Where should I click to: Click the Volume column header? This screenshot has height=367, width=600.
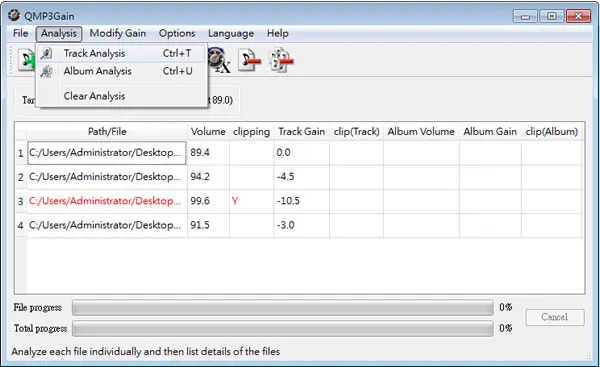pyautogui.click(x=208, y=132)
